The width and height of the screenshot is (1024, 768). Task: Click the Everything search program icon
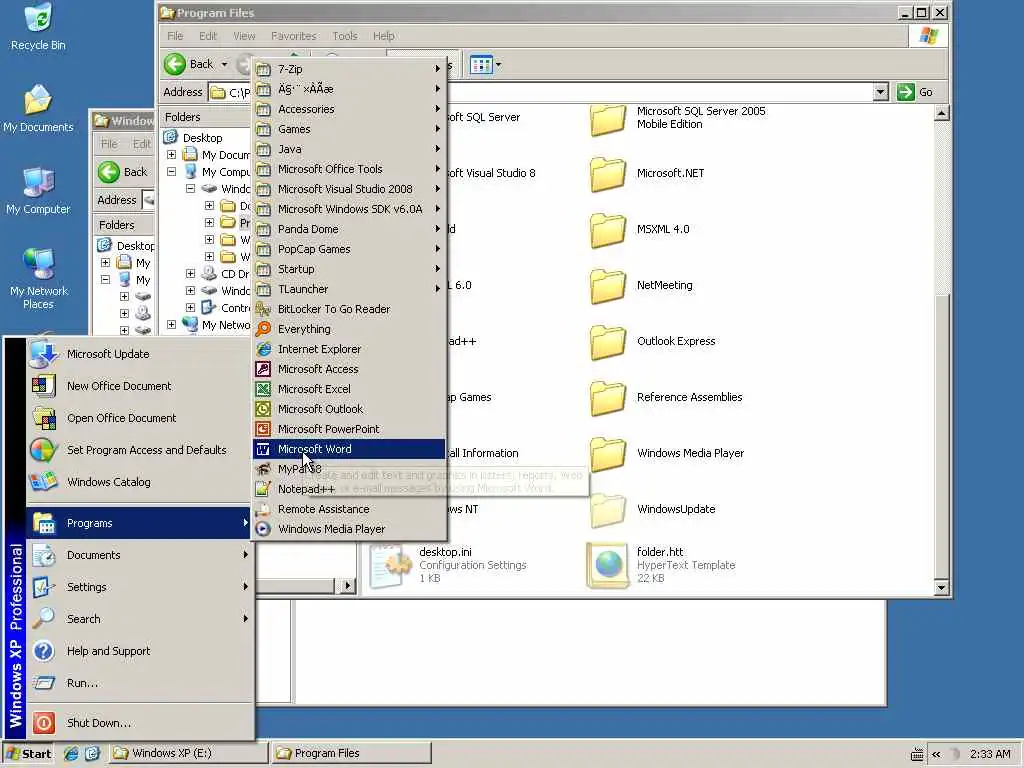(263, 329)
